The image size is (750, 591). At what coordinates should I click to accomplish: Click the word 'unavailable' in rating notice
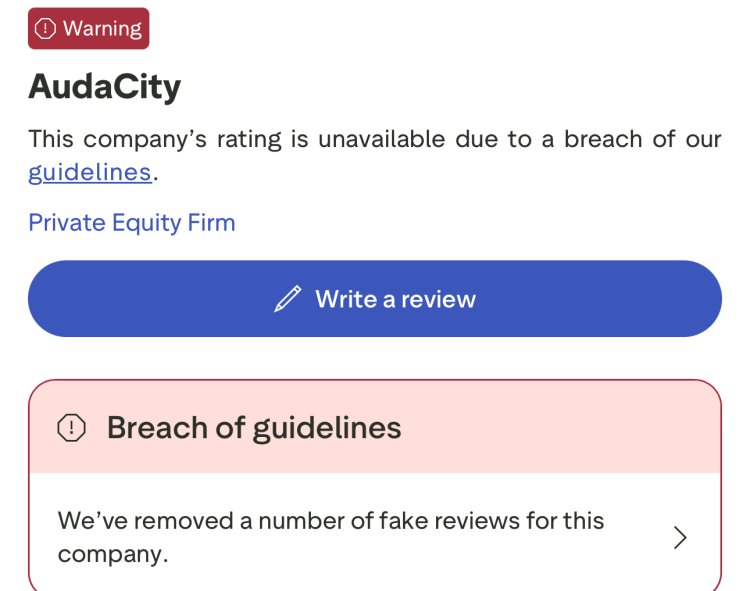click(382, 139)
